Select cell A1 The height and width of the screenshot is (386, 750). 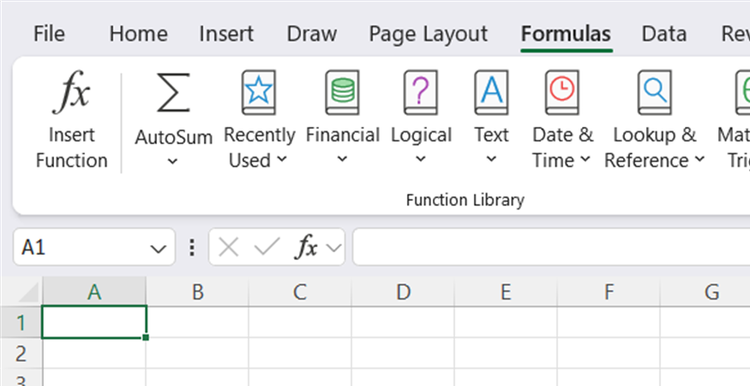click(94, 322)
